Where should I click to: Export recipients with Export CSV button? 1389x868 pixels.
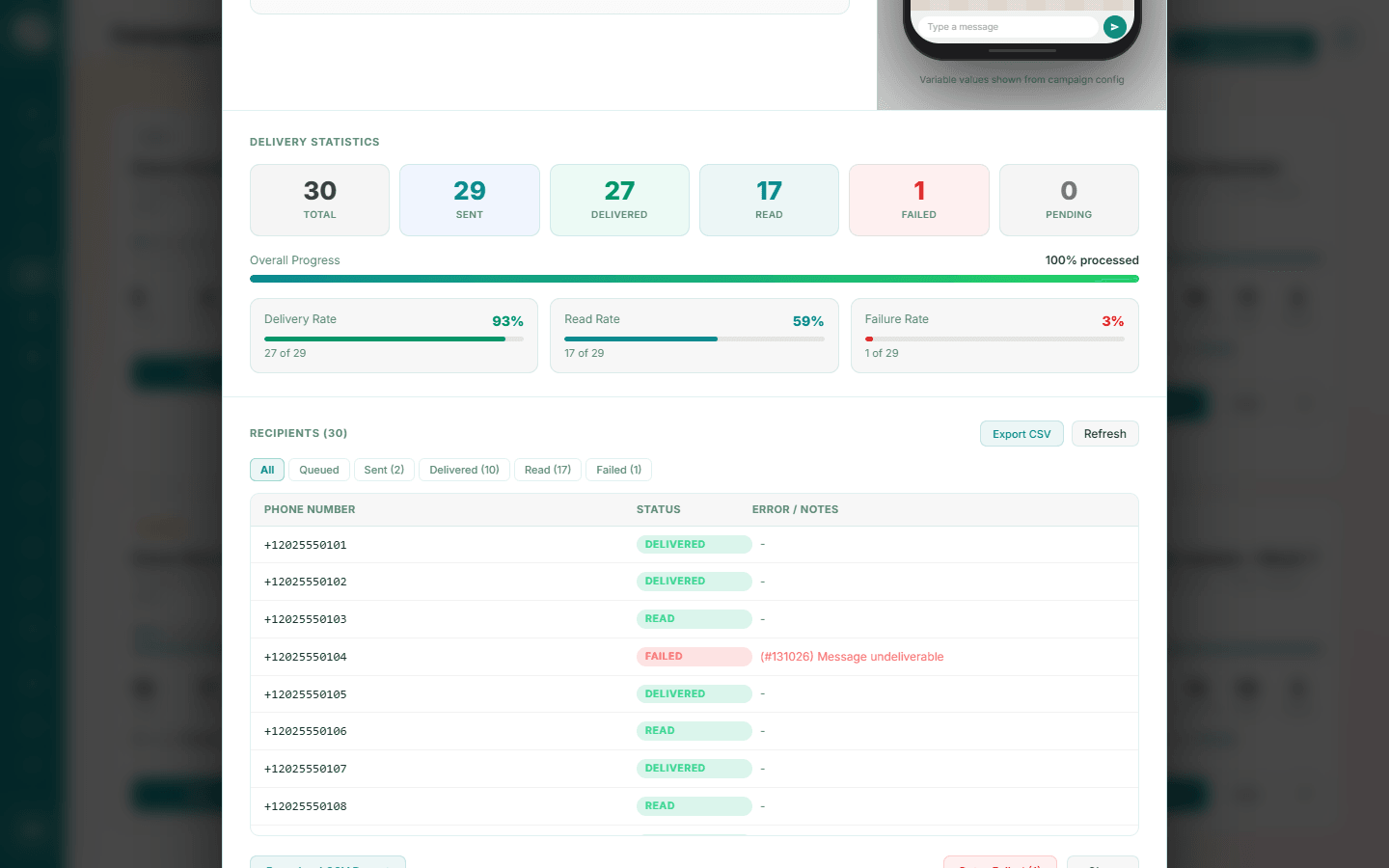1021,434
